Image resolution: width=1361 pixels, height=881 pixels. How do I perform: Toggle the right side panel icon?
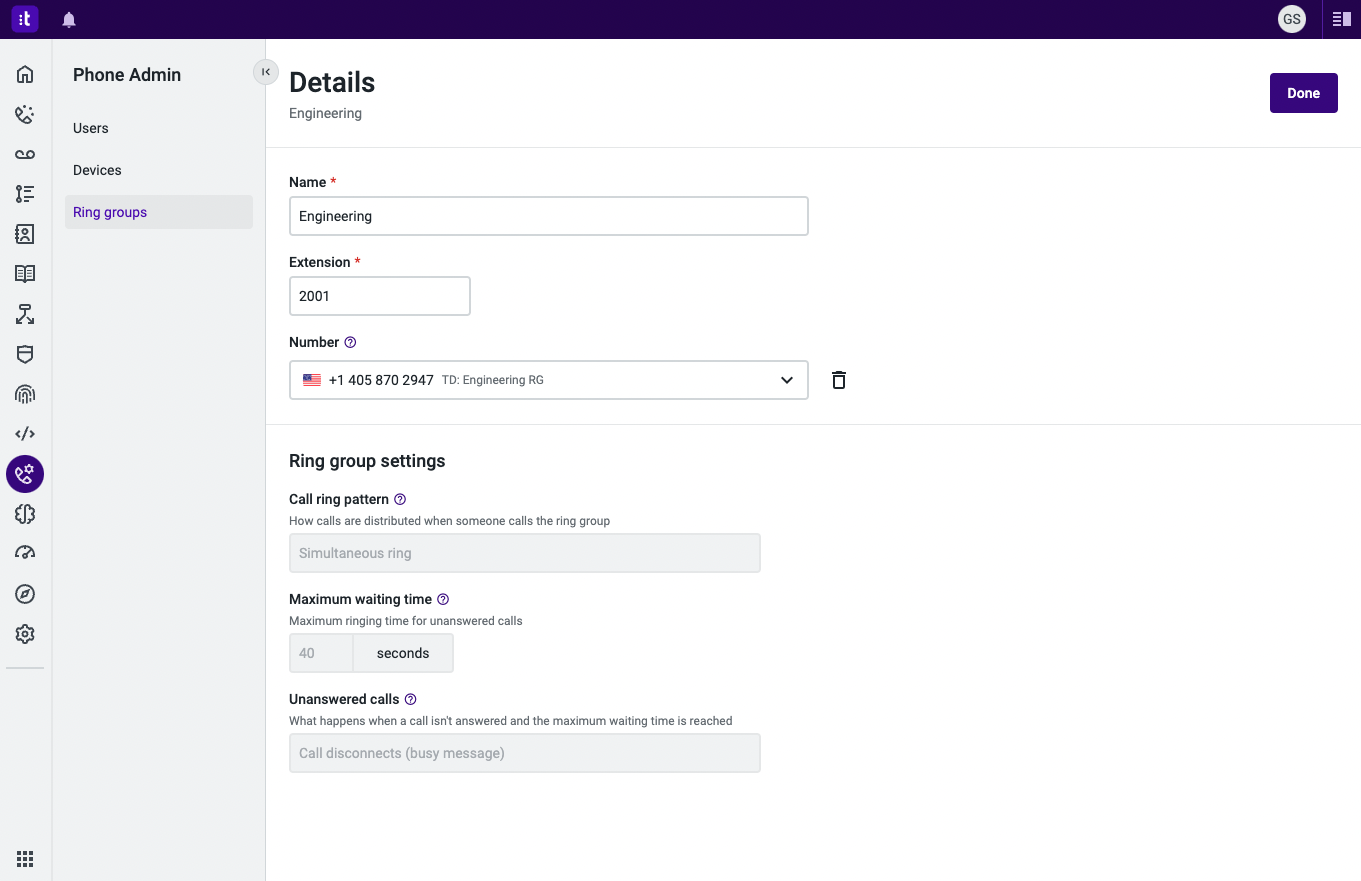[1342, 19]
